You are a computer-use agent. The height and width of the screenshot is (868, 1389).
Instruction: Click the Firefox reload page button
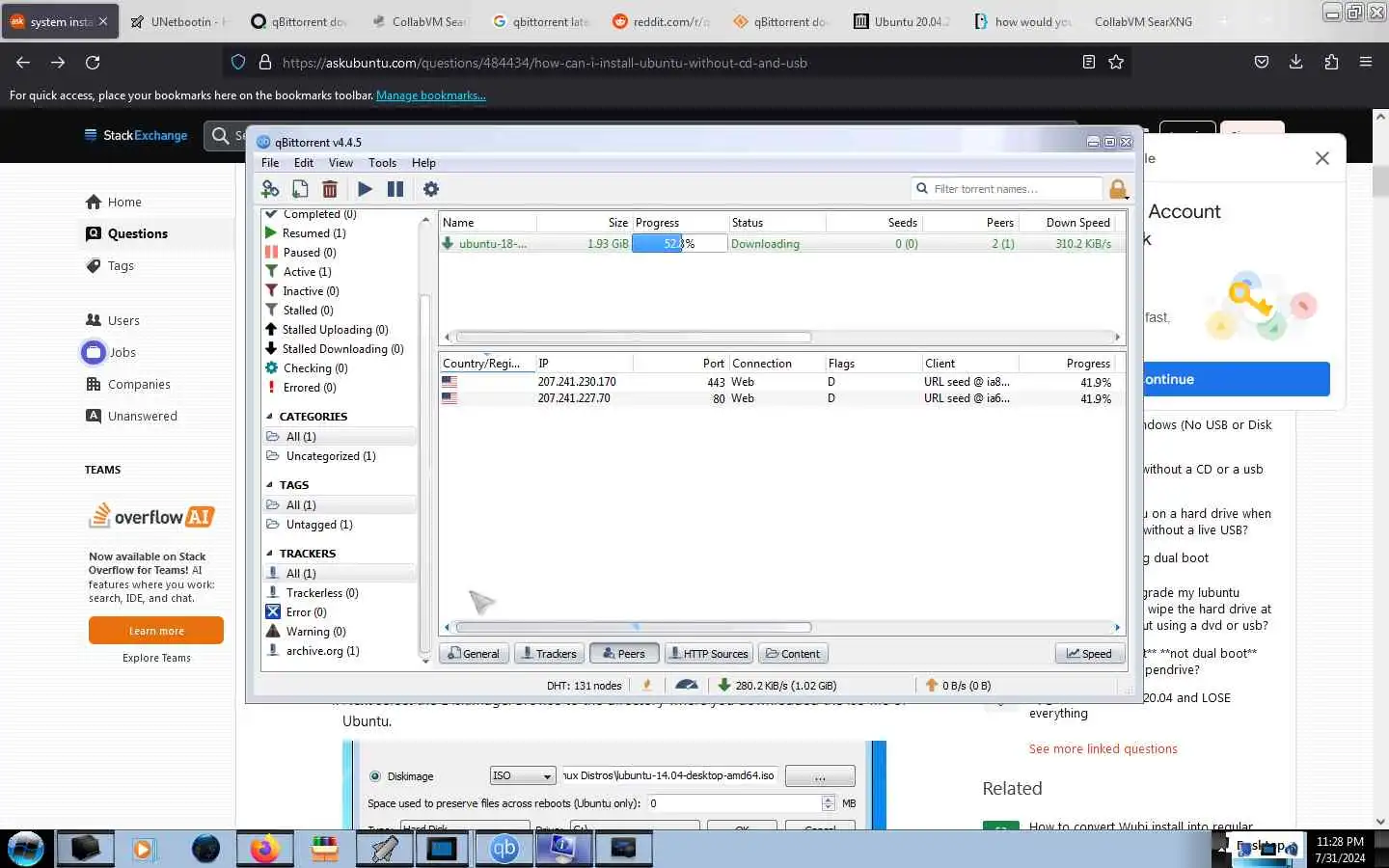[93, 63]
